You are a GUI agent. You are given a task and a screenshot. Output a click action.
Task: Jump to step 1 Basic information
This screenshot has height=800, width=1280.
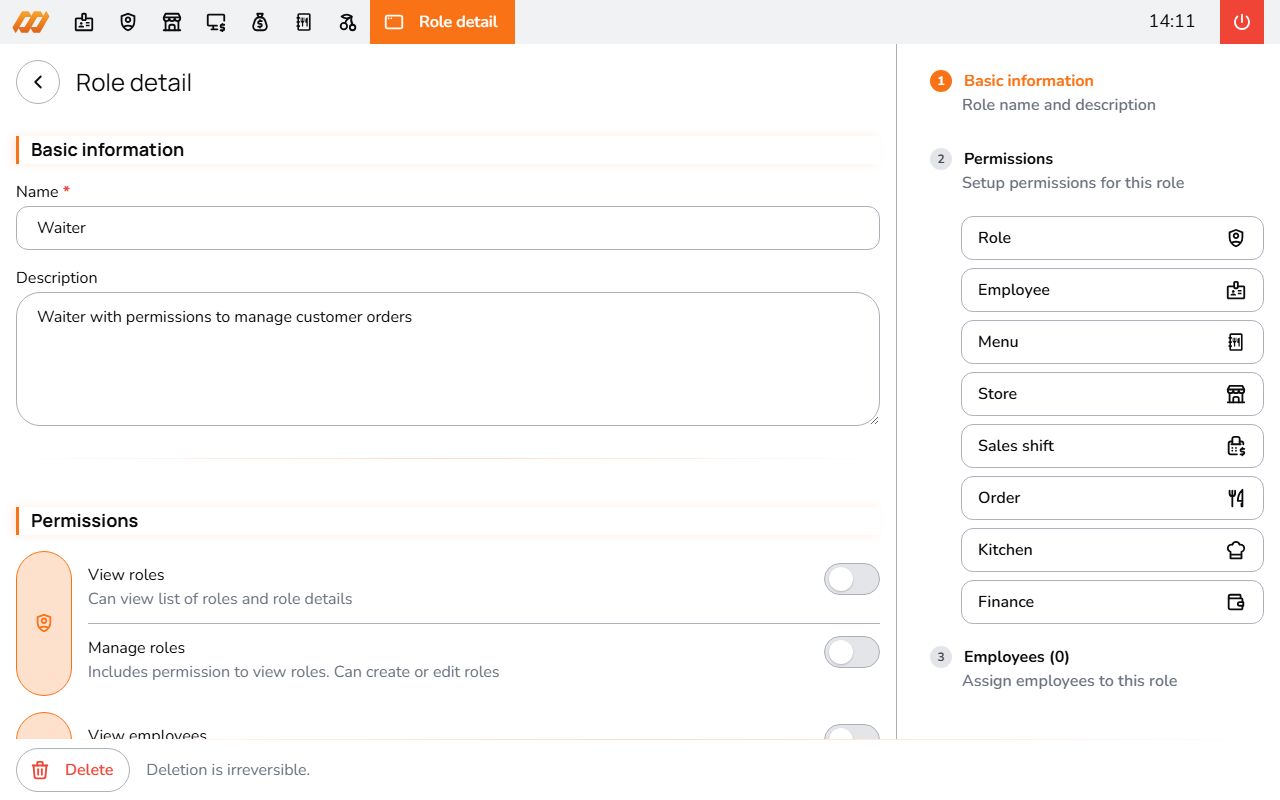pos(1029,81)
